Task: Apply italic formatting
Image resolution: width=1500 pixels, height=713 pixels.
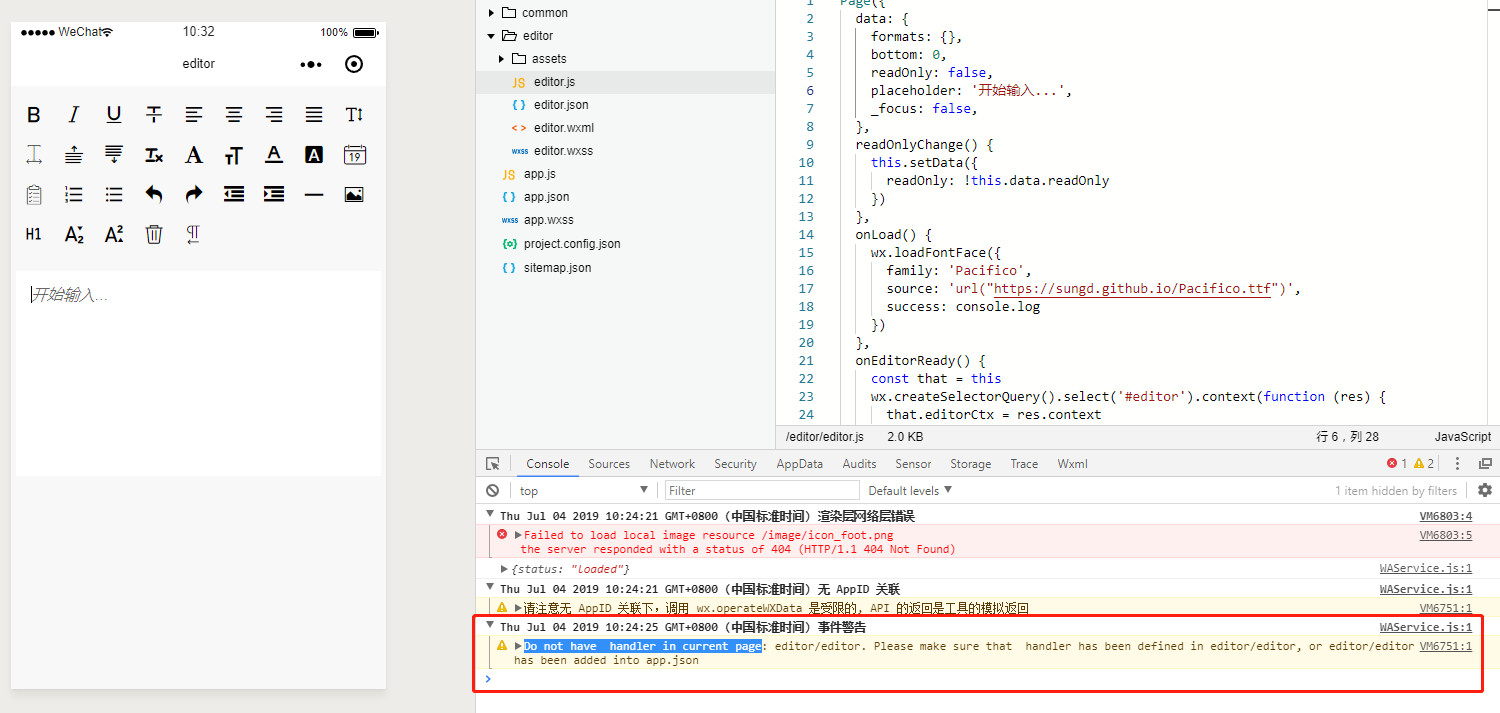Action: [73, 115]
